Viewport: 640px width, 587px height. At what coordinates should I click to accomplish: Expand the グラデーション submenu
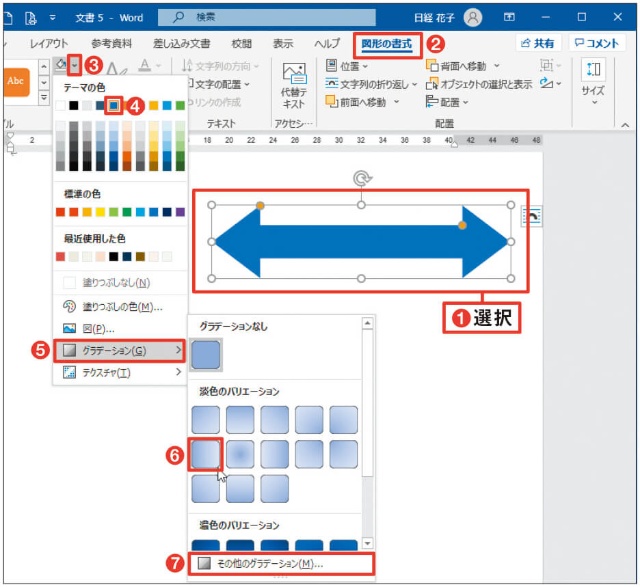coord(120,350)
